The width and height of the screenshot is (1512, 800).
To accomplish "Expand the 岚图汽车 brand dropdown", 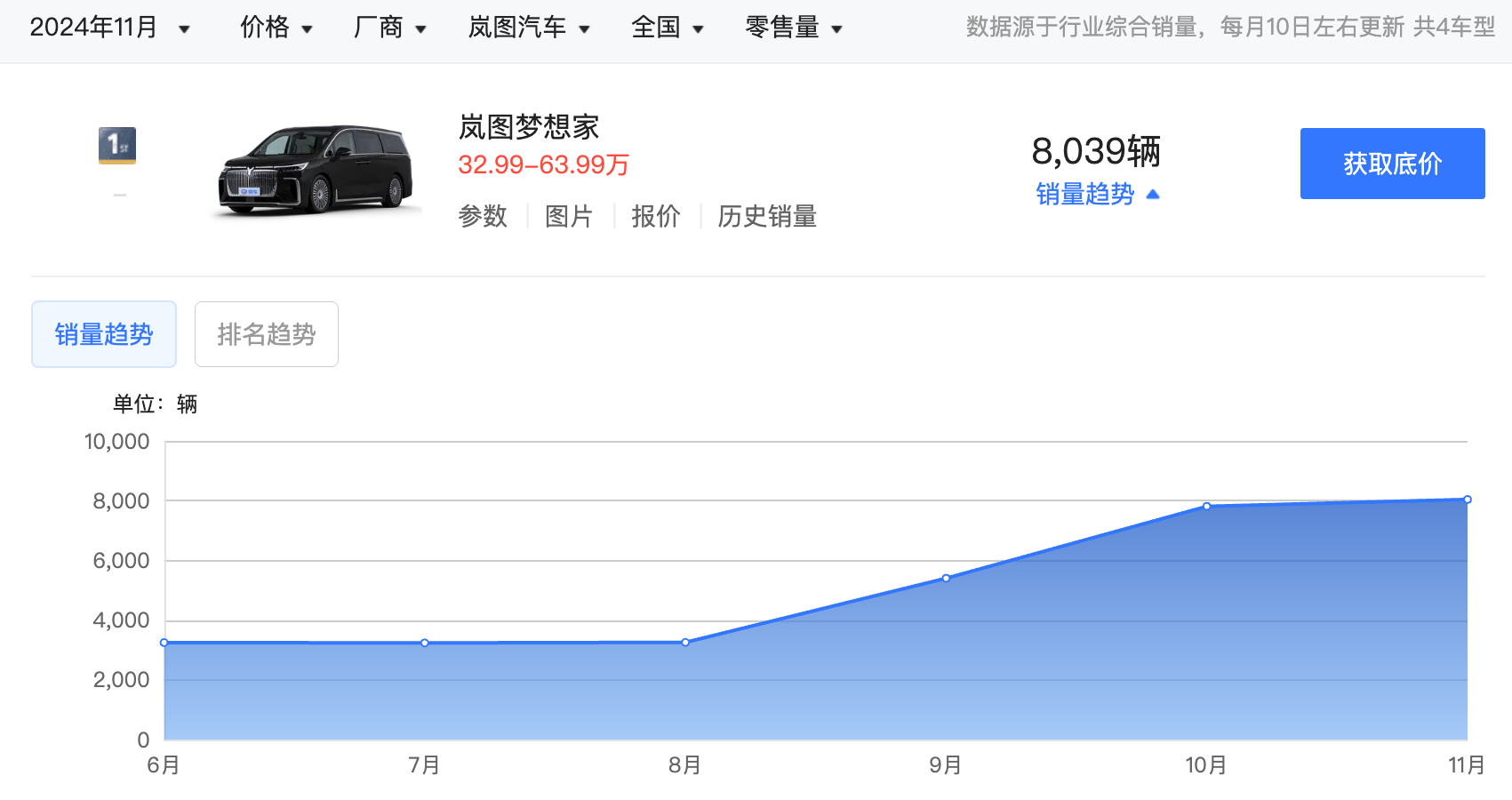I will point(529,28).
